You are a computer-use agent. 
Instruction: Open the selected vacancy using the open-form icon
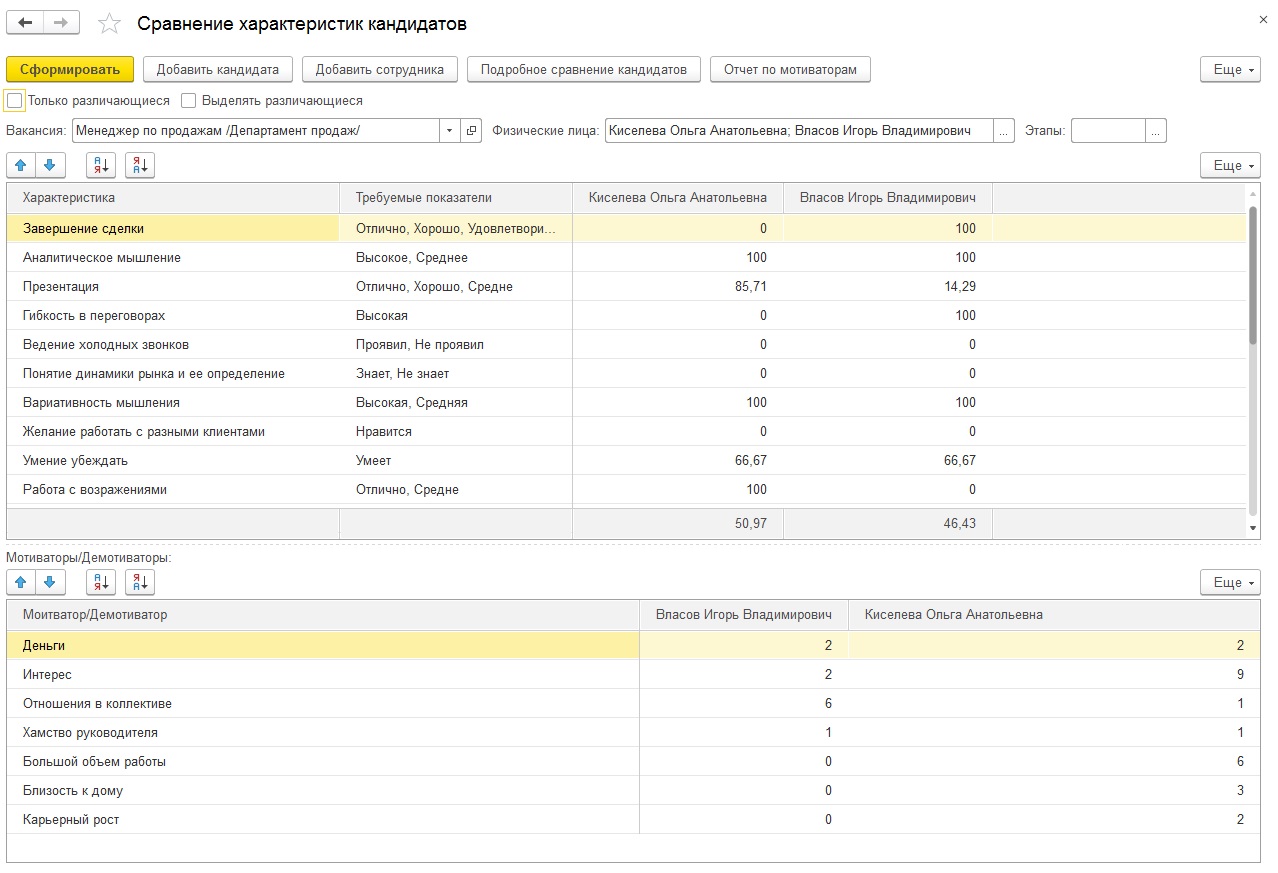coord(473,131)
